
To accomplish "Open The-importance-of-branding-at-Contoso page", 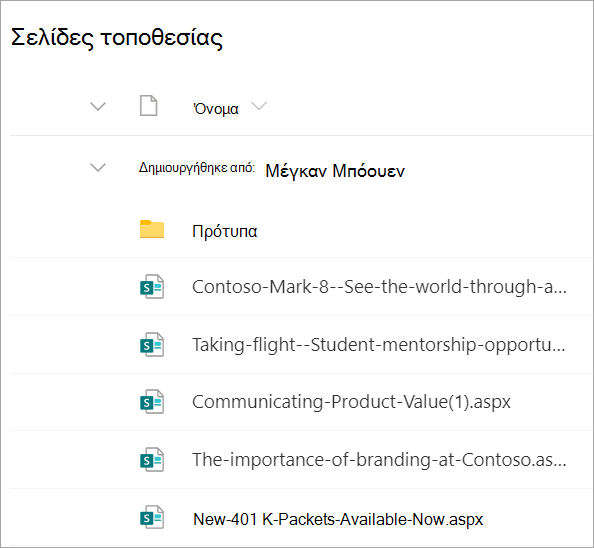I will click(x=379, y=460).
